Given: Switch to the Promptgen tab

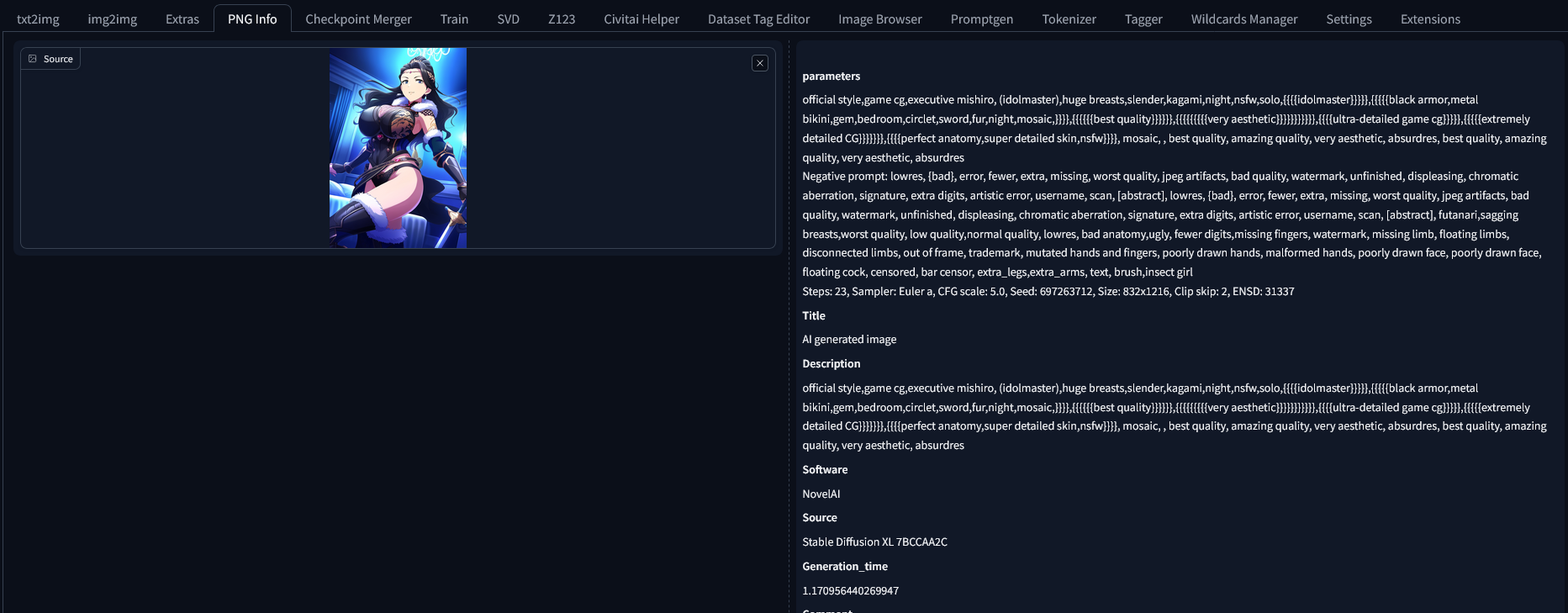Looking at the screenshot, I should 981,19.
